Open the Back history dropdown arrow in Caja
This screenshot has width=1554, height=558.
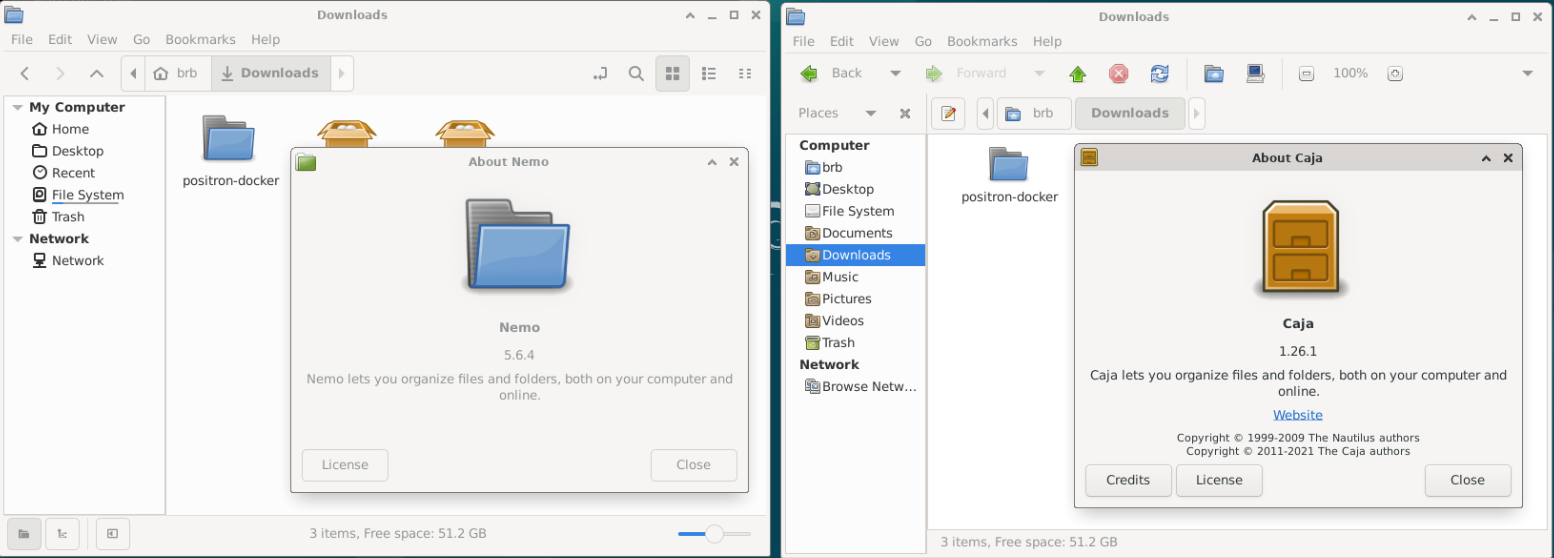point(895,73)
